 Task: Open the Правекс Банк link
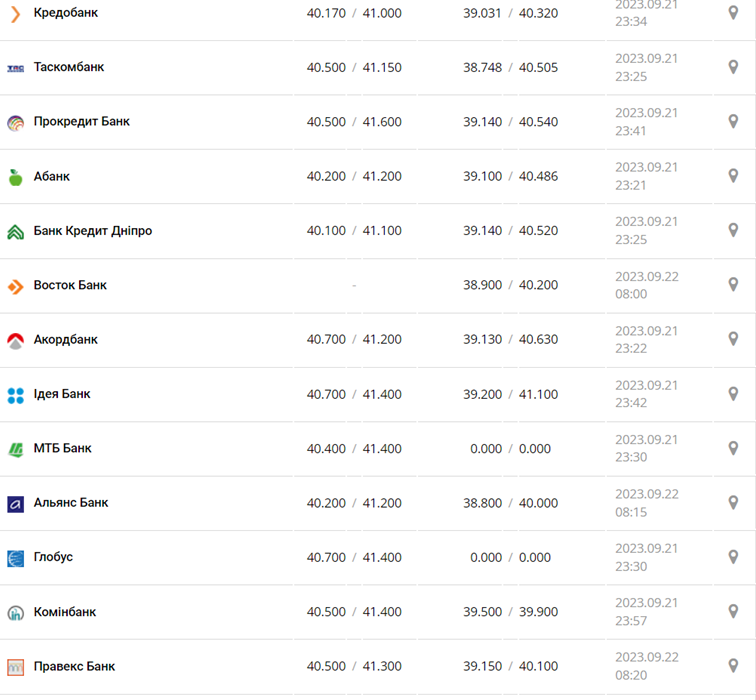pos(74,666)
